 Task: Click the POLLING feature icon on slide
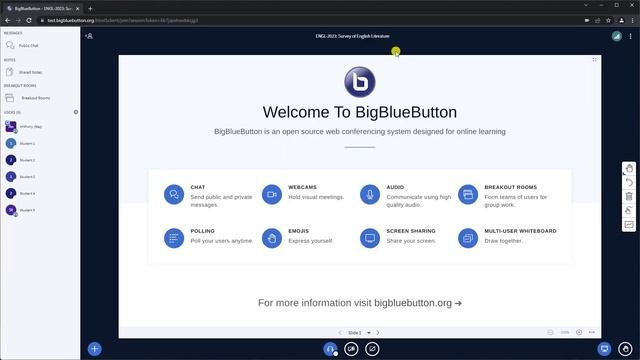tap(174, 238)
